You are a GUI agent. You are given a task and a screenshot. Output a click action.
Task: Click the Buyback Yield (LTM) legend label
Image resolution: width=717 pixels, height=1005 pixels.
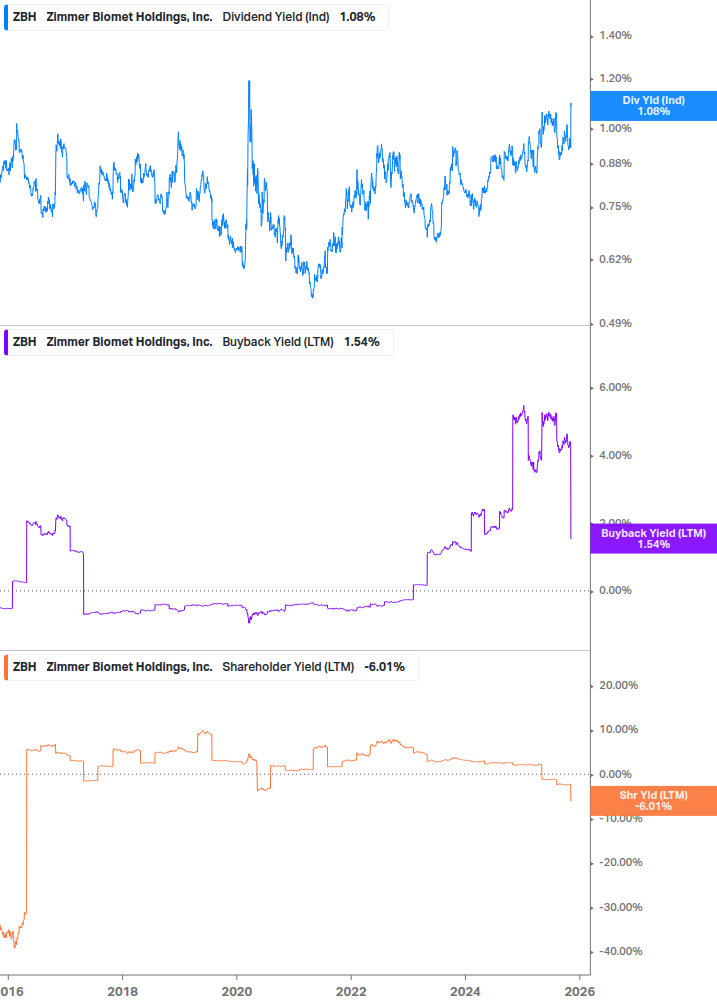click(278, 342)
